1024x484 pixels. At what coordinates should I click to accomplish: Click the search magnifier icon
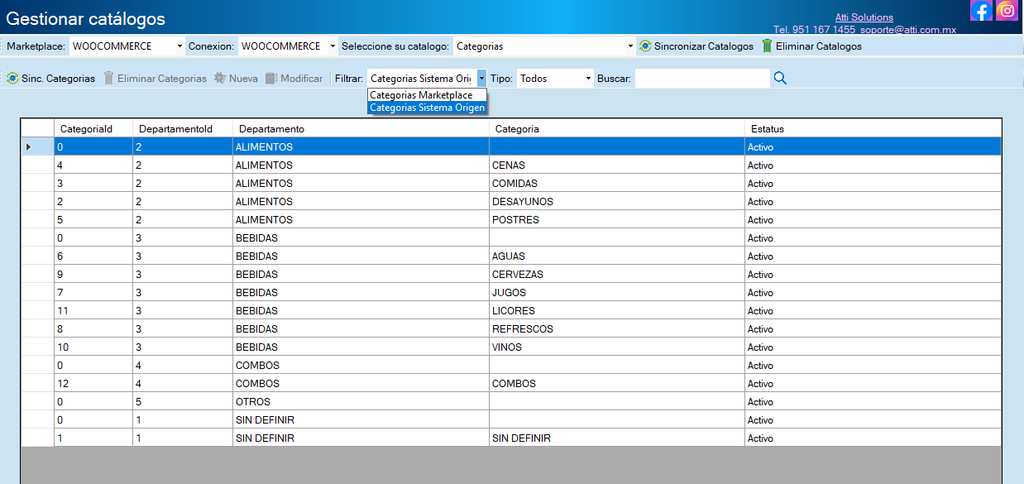click(x=780, y=78)
